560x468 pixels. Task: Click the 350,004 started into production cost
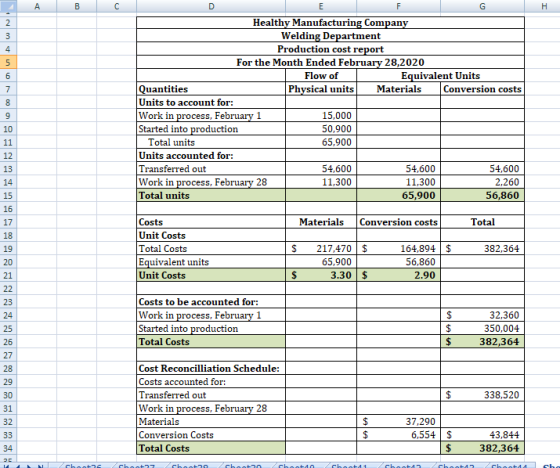click(x=482, y=329)
